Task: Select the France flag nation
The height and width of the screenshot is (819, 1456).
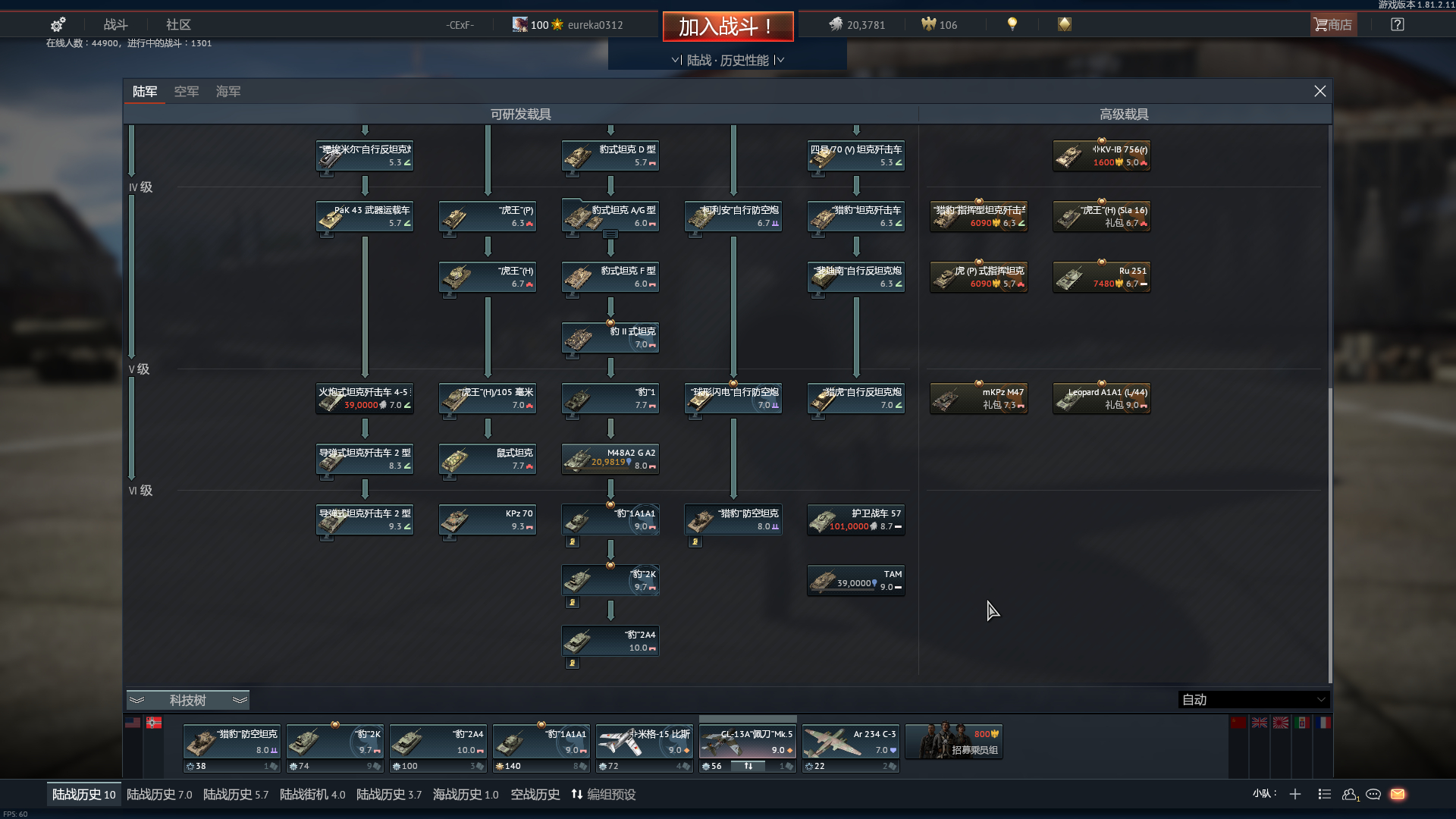Action: point(1323,723)
